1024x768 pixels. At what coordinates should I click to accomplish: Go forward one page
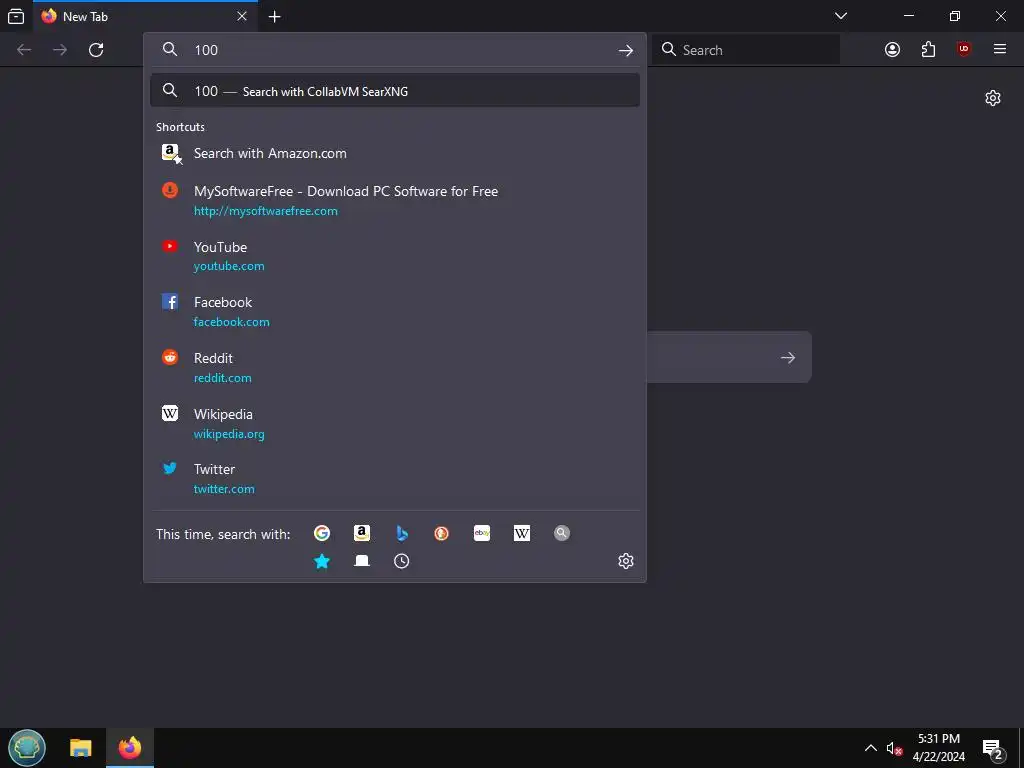[60, 50]
